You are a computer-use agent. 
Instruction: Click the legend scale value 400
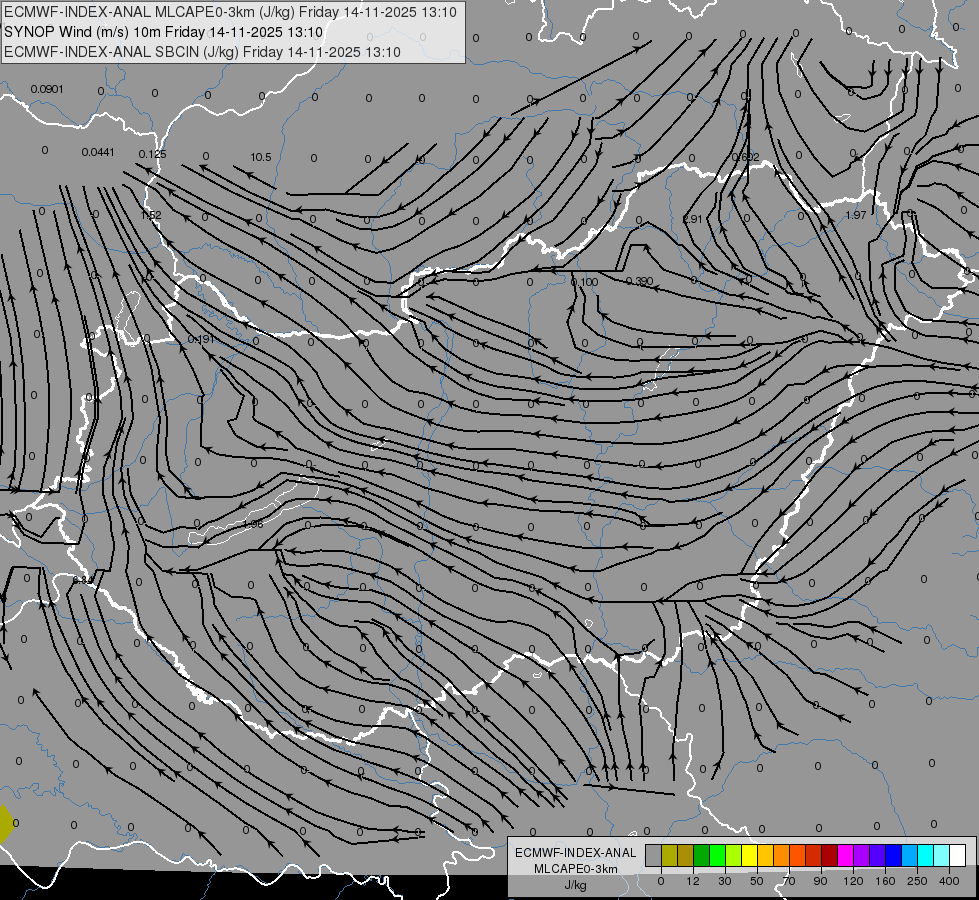949,881
